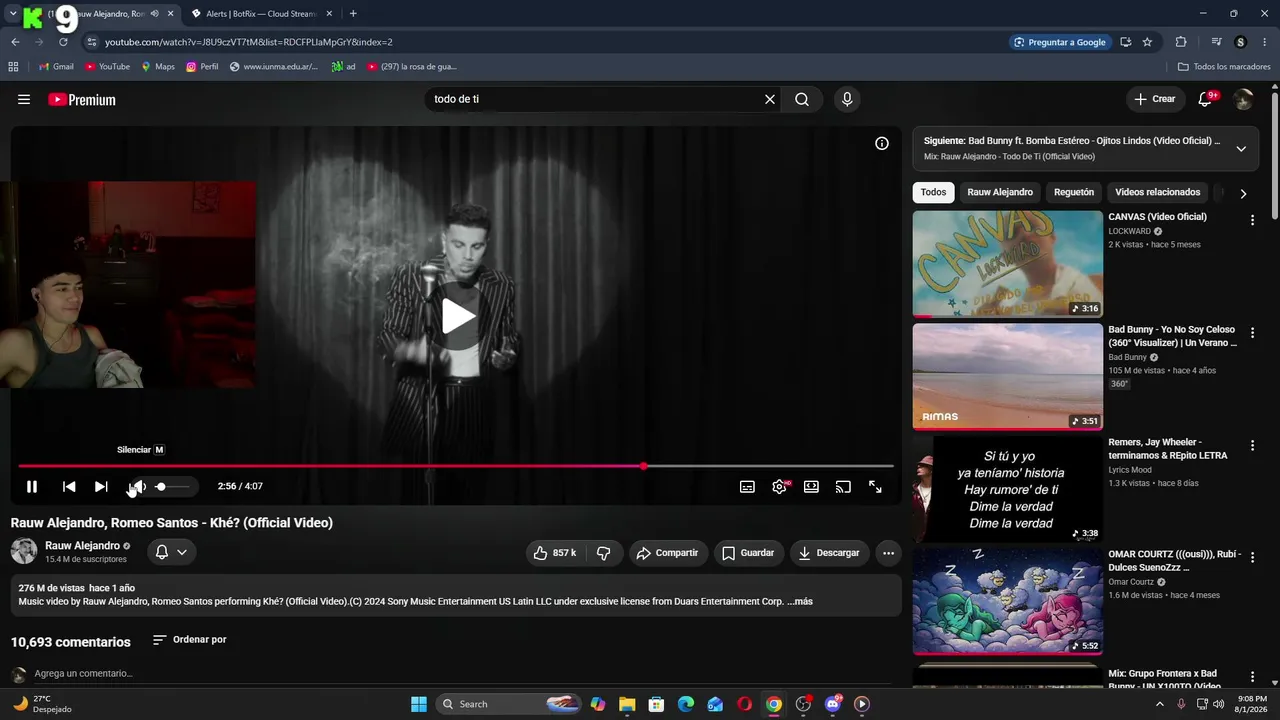Dislike the video
This screenshot has width=1280, height=720.
[x=604, y=553]
